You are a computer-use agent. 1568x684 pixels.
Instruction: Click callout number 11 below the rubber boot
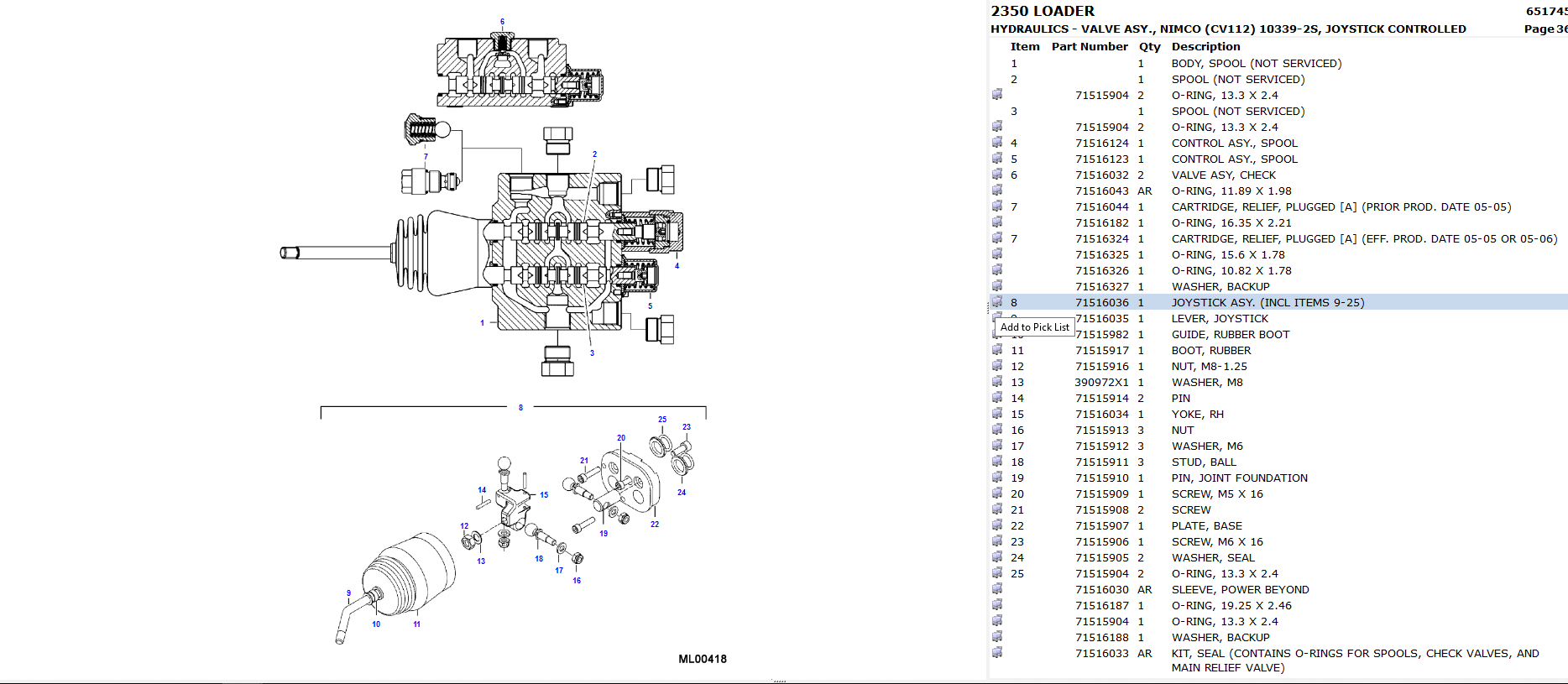click(x=416, y=624)
